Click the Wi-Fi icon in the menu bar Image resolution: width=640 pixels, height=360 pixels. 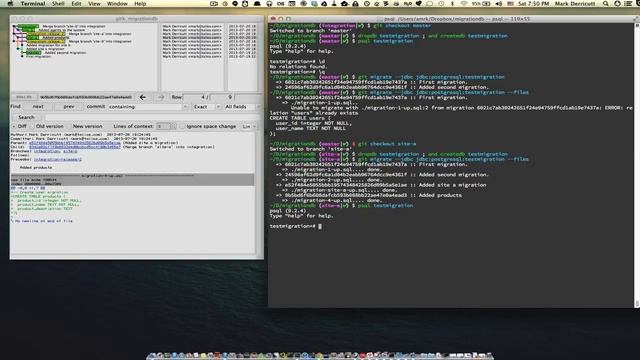click(x=464, y=3)
